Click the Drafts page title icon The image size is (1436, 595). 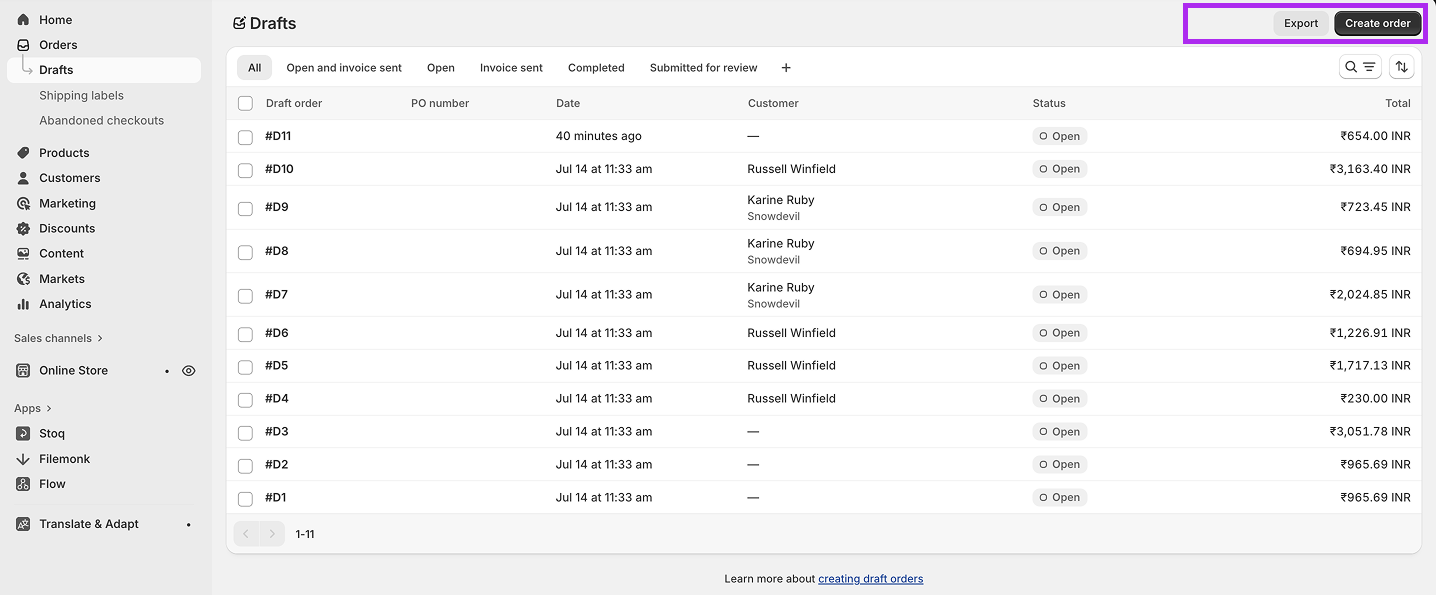pos(239,23)
